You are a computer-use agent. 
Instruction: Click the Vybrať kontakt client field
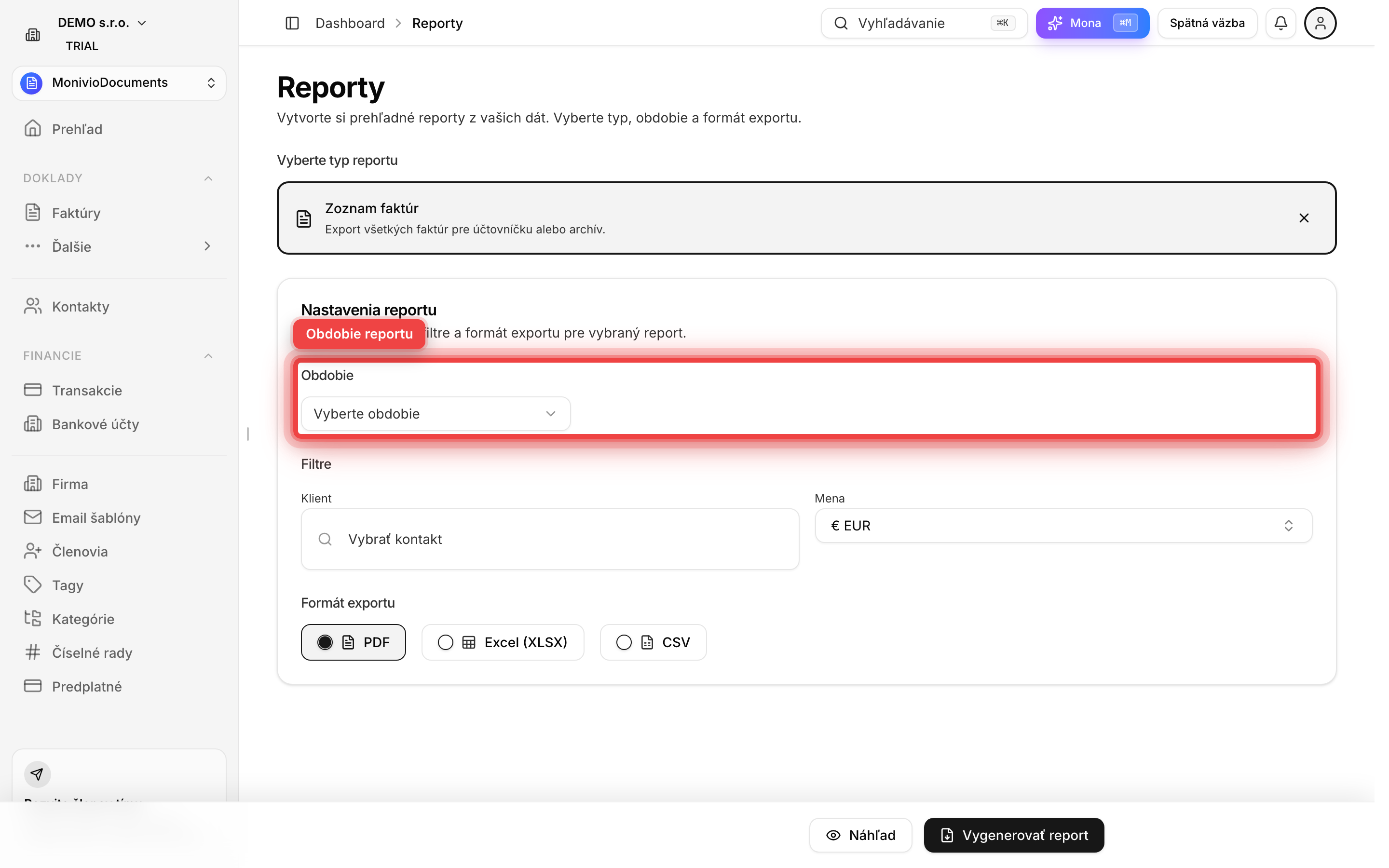550,539
